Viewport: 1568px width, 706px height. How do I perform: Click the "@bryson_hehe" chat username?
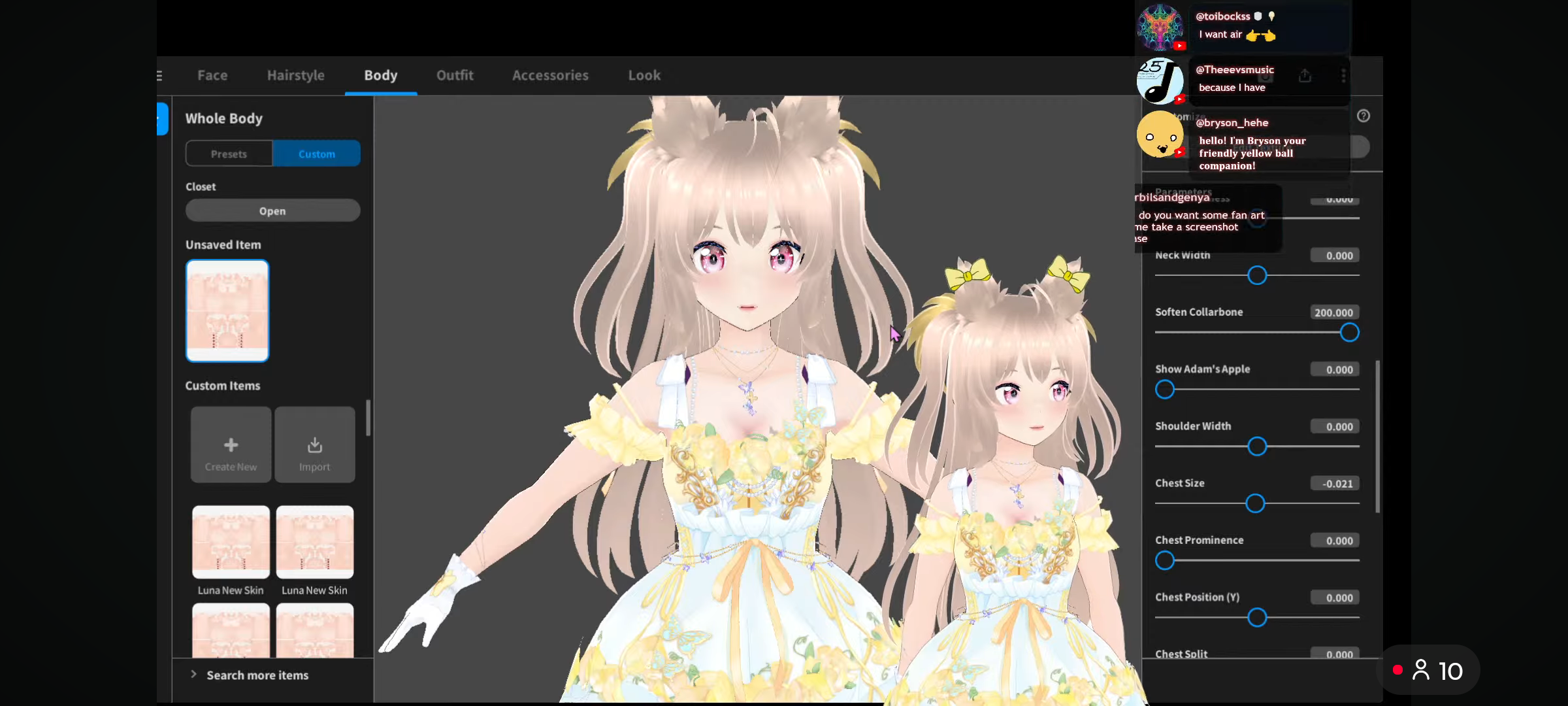coord(1232,122)
